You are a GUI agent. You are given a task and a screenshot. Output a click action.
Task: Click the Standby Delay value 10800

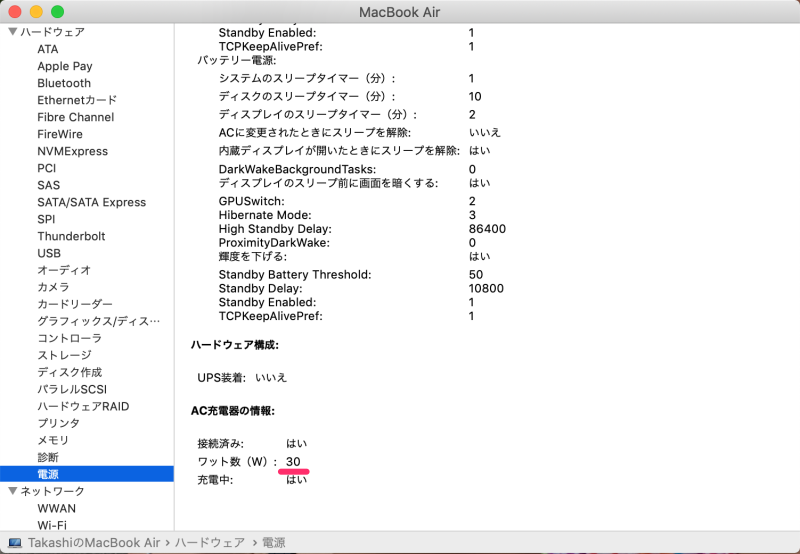click(486, 289)
